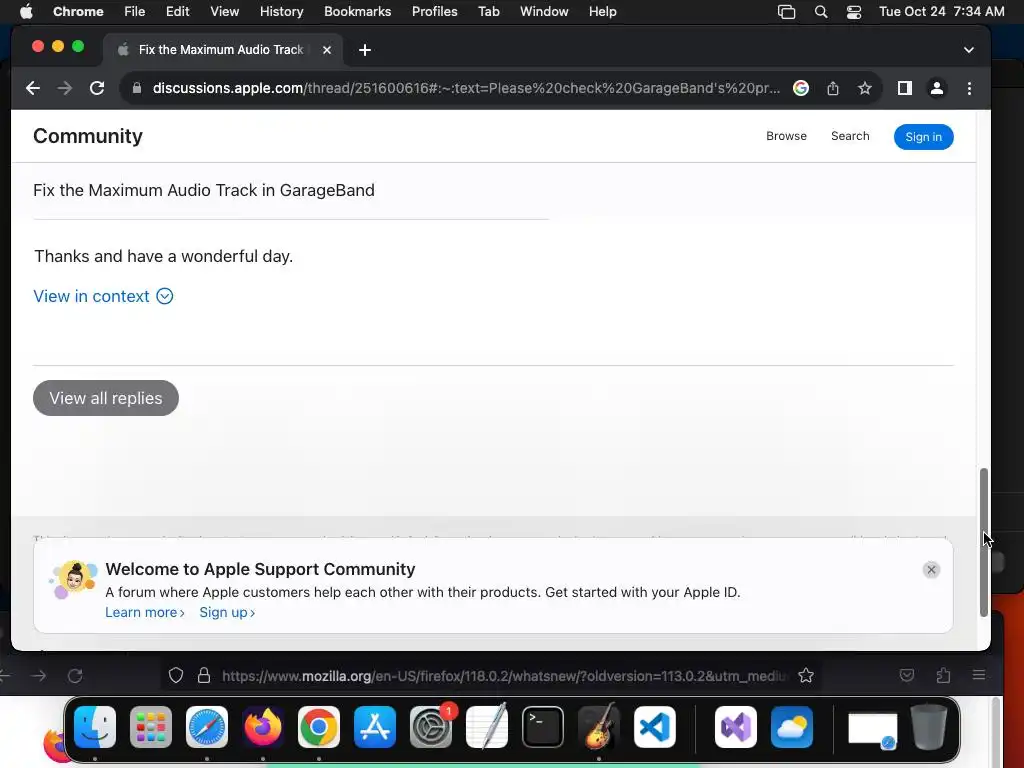This screenshot has width=1024, height=768.
Task: Open the cloud weather app in the Dock
Action: (792, 727)
